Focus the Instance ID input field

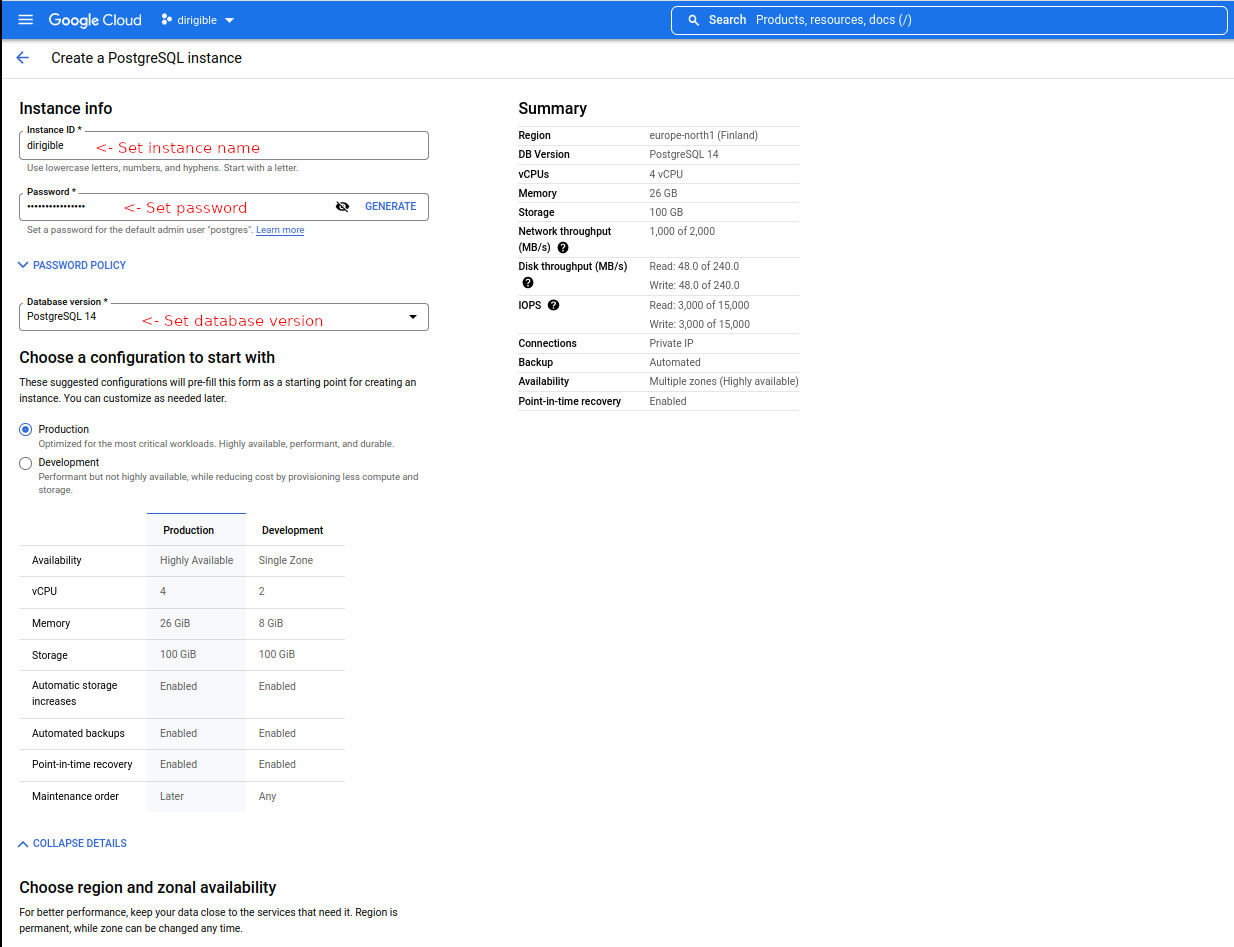pyautogui.click(x=224, y=145)
